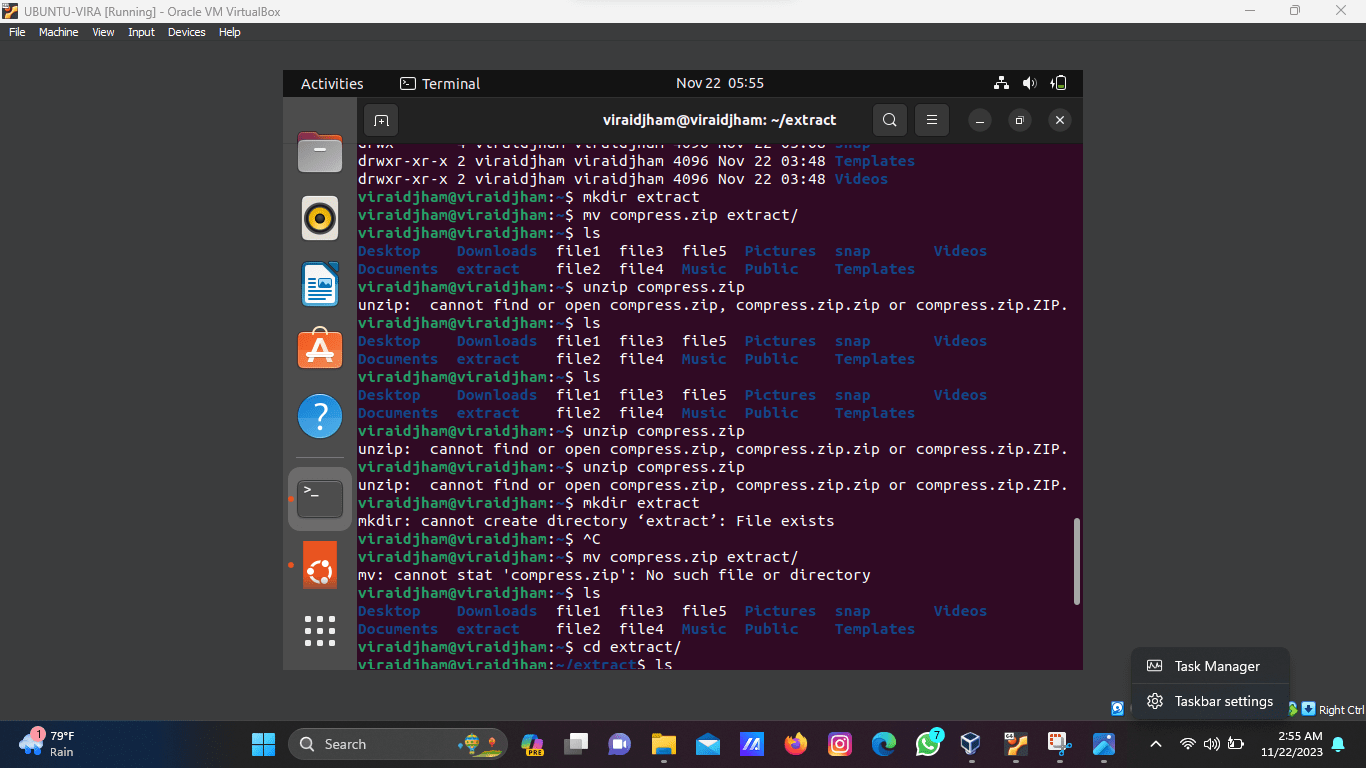
Task: Click VirtualBox host key arrow icon
Action: (x=1308, y=709)
